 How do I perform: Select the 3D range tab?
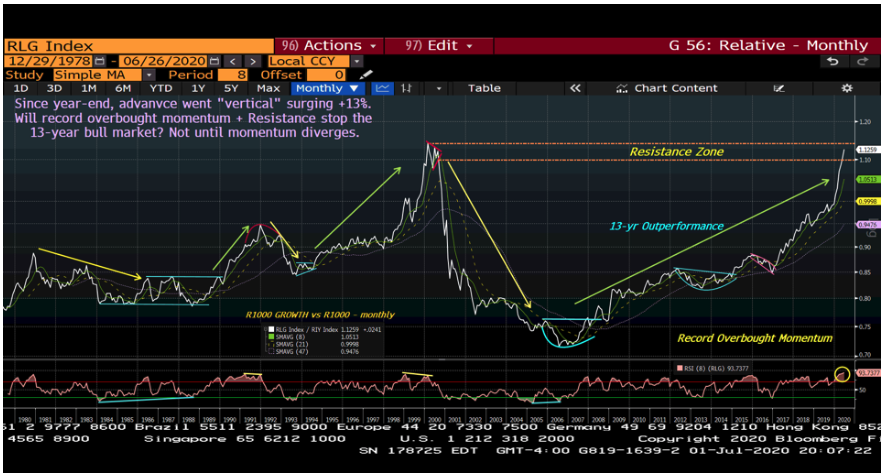[x=54, y=88]
